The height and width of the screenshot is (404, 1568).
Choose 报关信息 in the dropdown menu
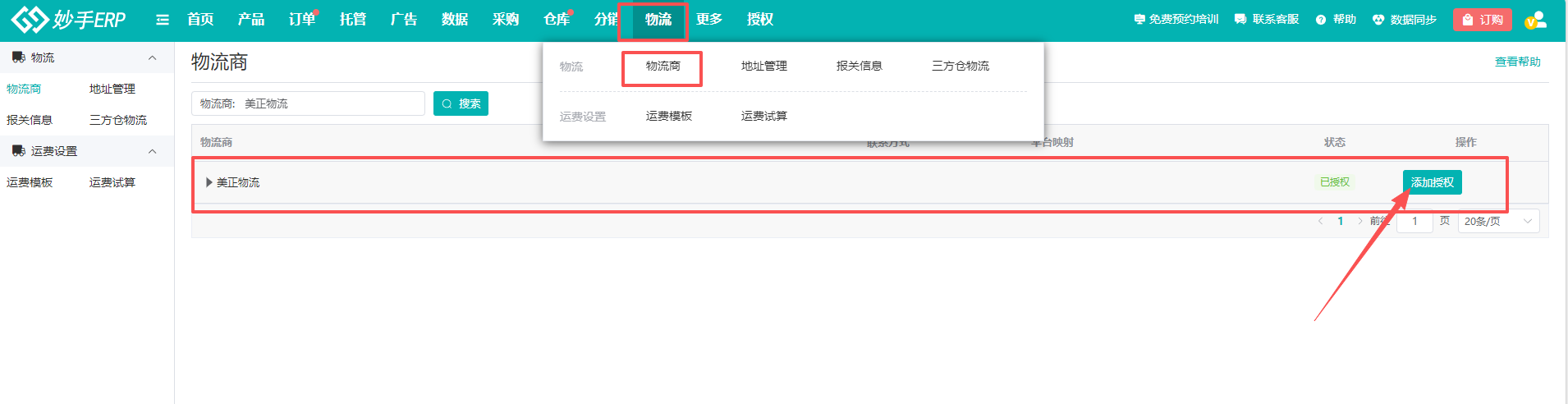860,66
